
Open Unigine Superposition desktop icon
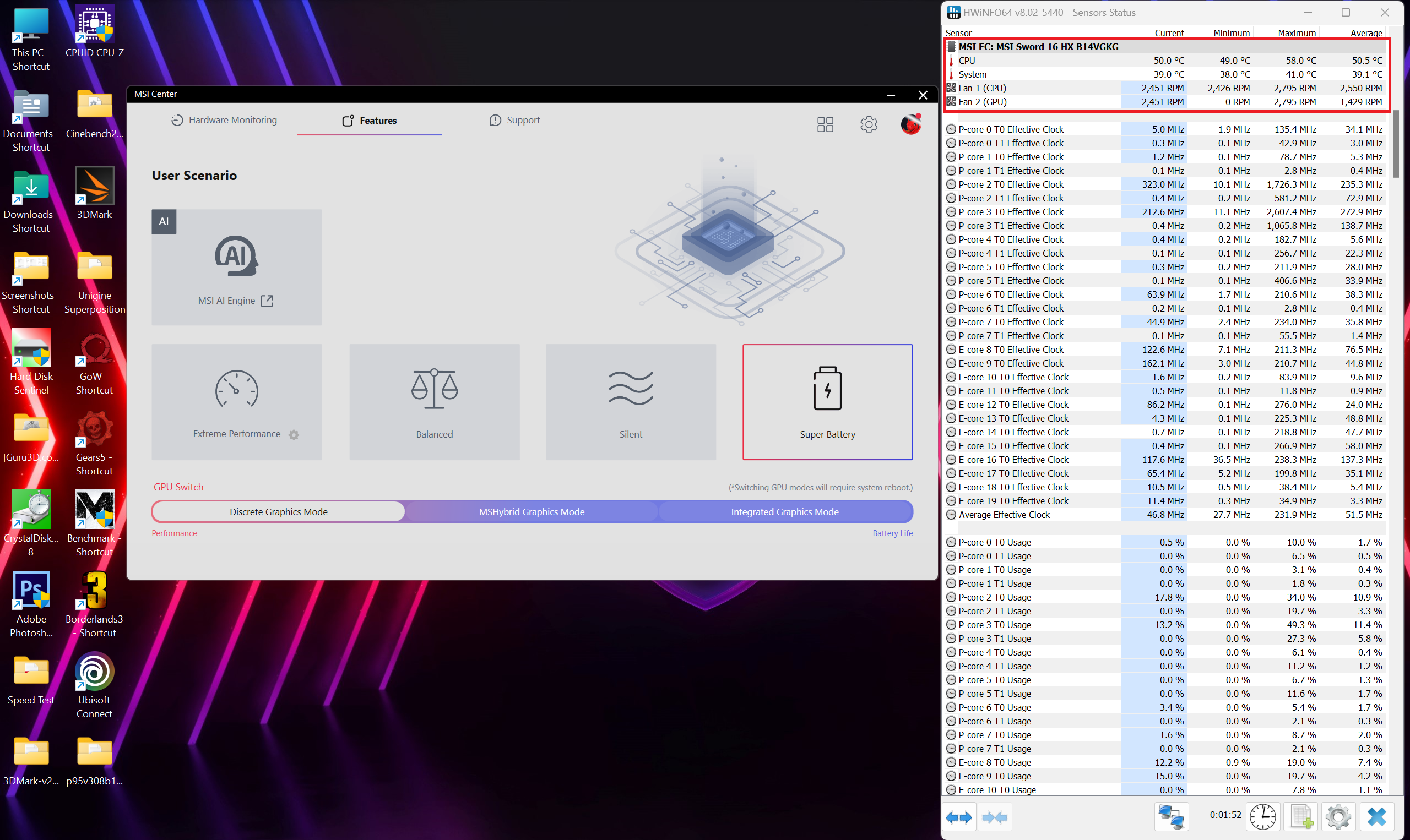pos(94,281)
